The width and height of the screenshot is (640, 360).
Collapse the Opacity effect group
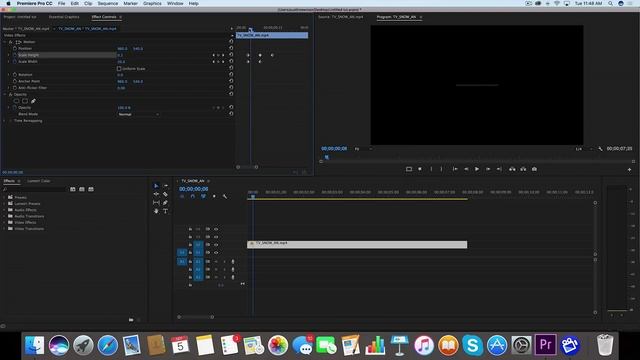coord(5,94)
